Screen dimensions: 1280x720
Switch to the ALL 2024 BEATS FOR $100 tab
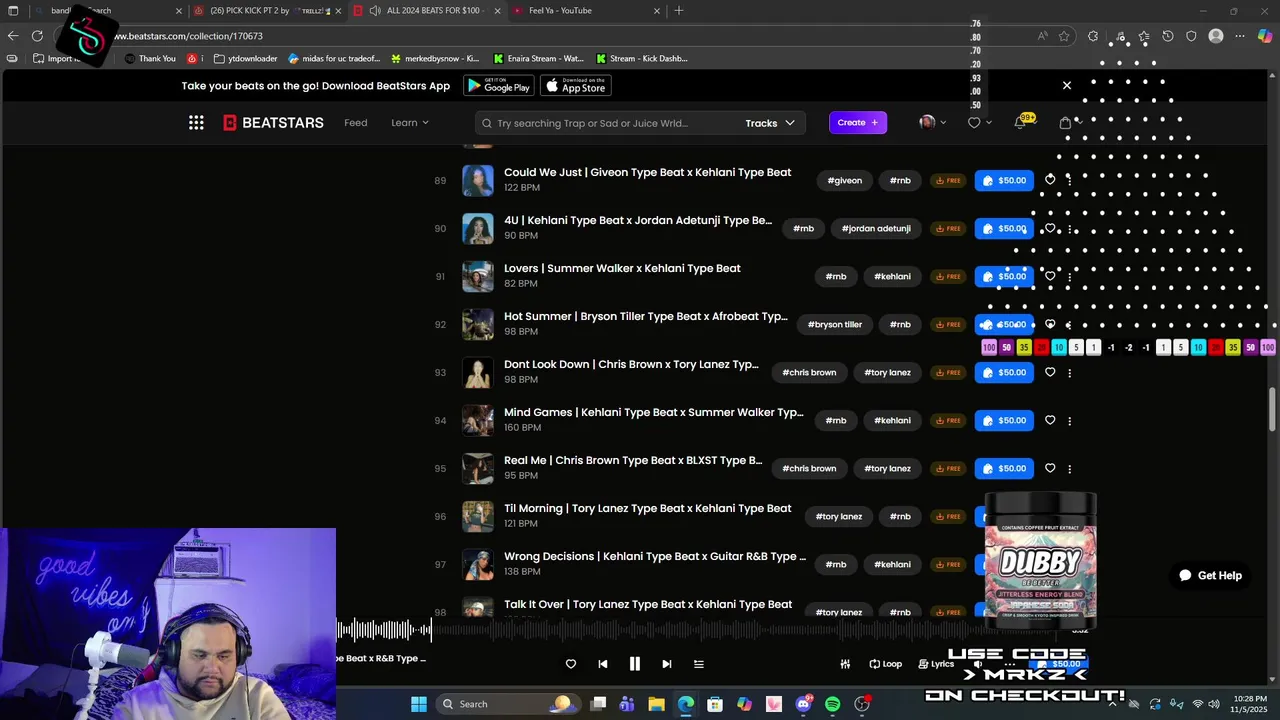point(425,11)
